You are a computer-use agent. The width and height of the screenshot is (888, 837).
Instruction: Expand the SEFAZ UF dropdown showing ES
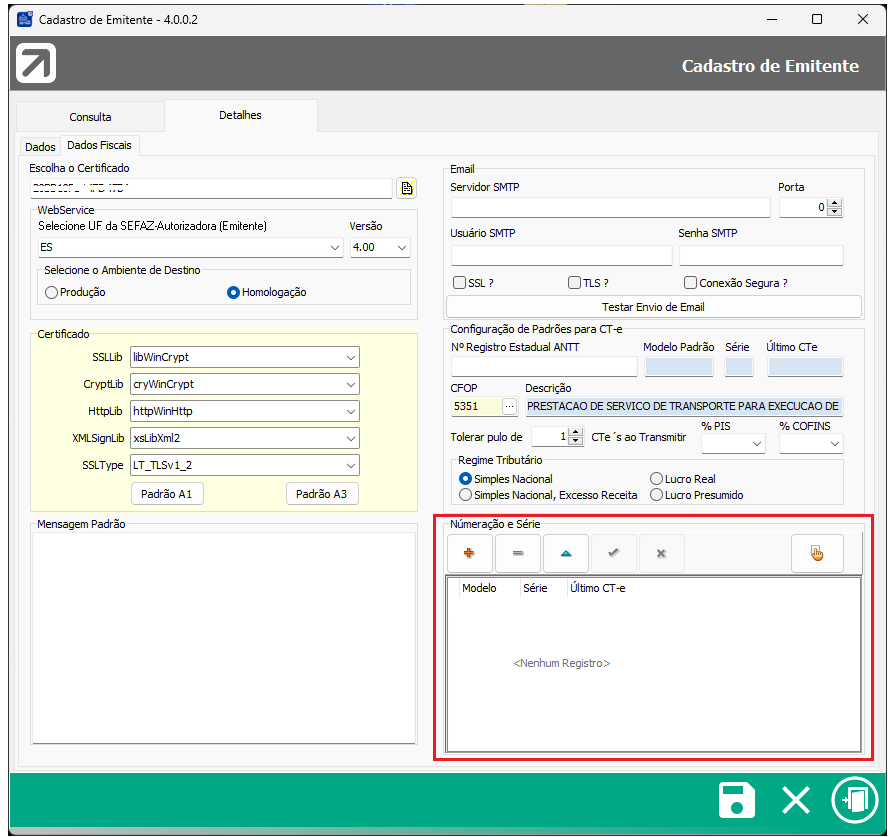point(334,247)
